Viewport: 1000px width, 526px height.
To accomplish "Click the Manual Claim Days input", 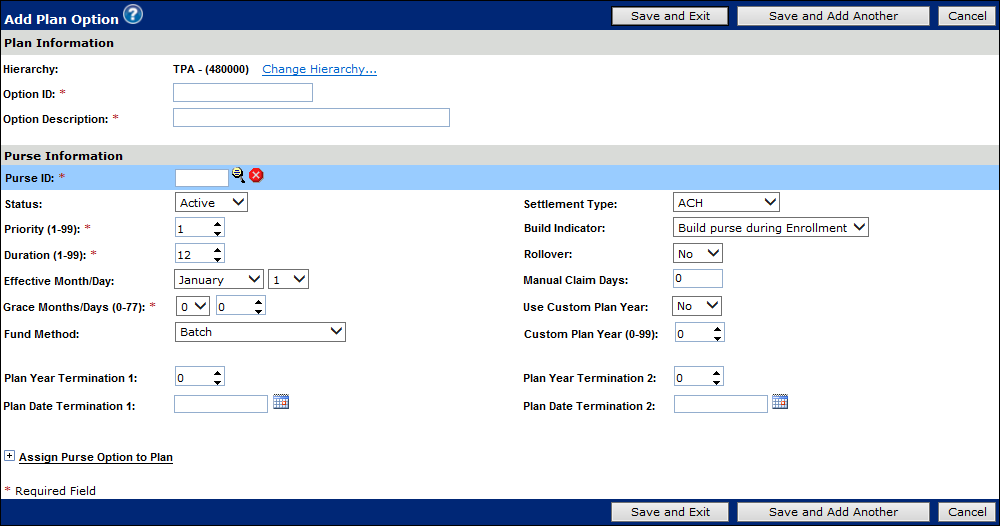I will coord(698,279).
